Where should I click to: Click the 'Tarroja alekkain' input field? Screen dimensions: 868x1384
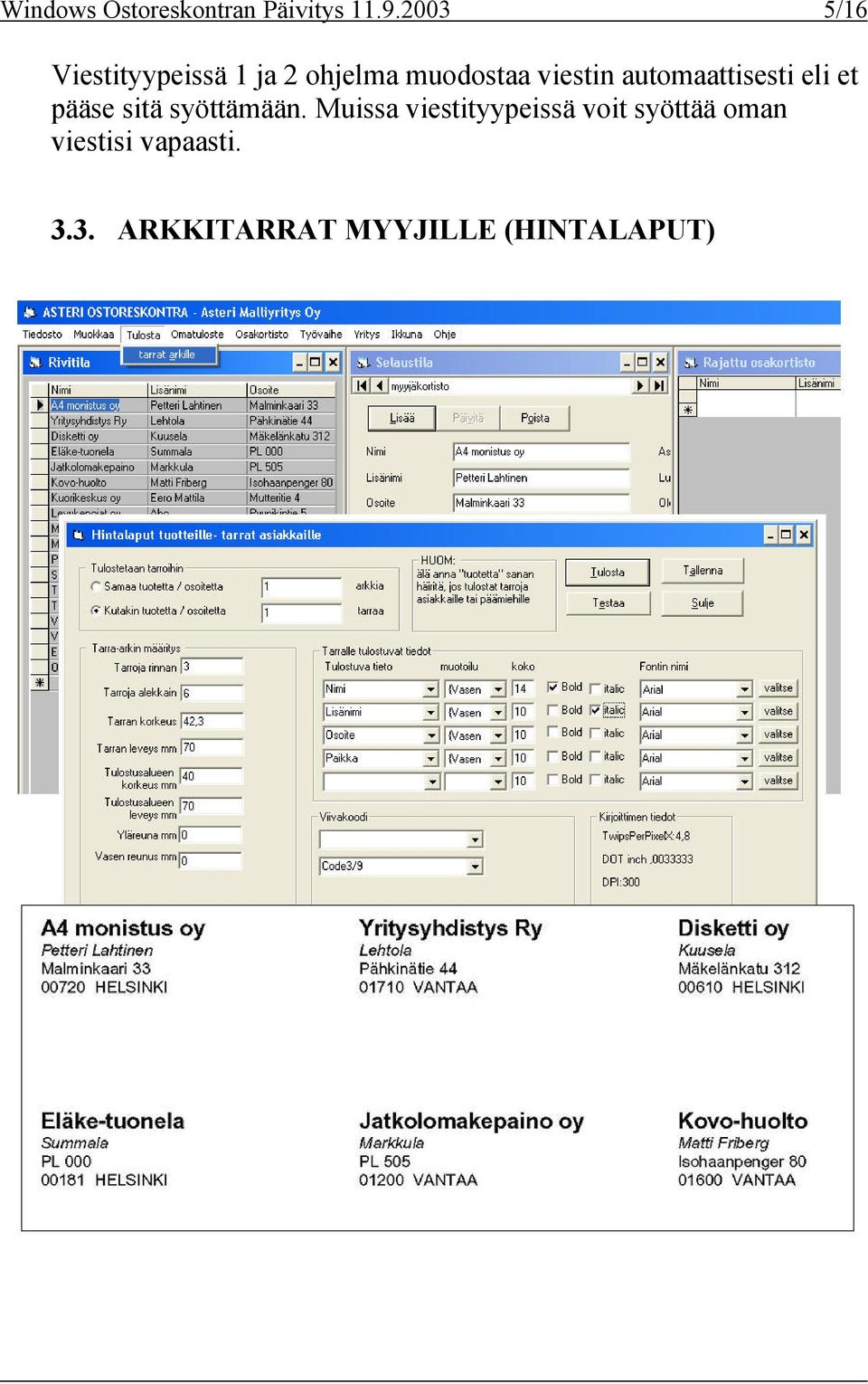click(x=212, y=693)
